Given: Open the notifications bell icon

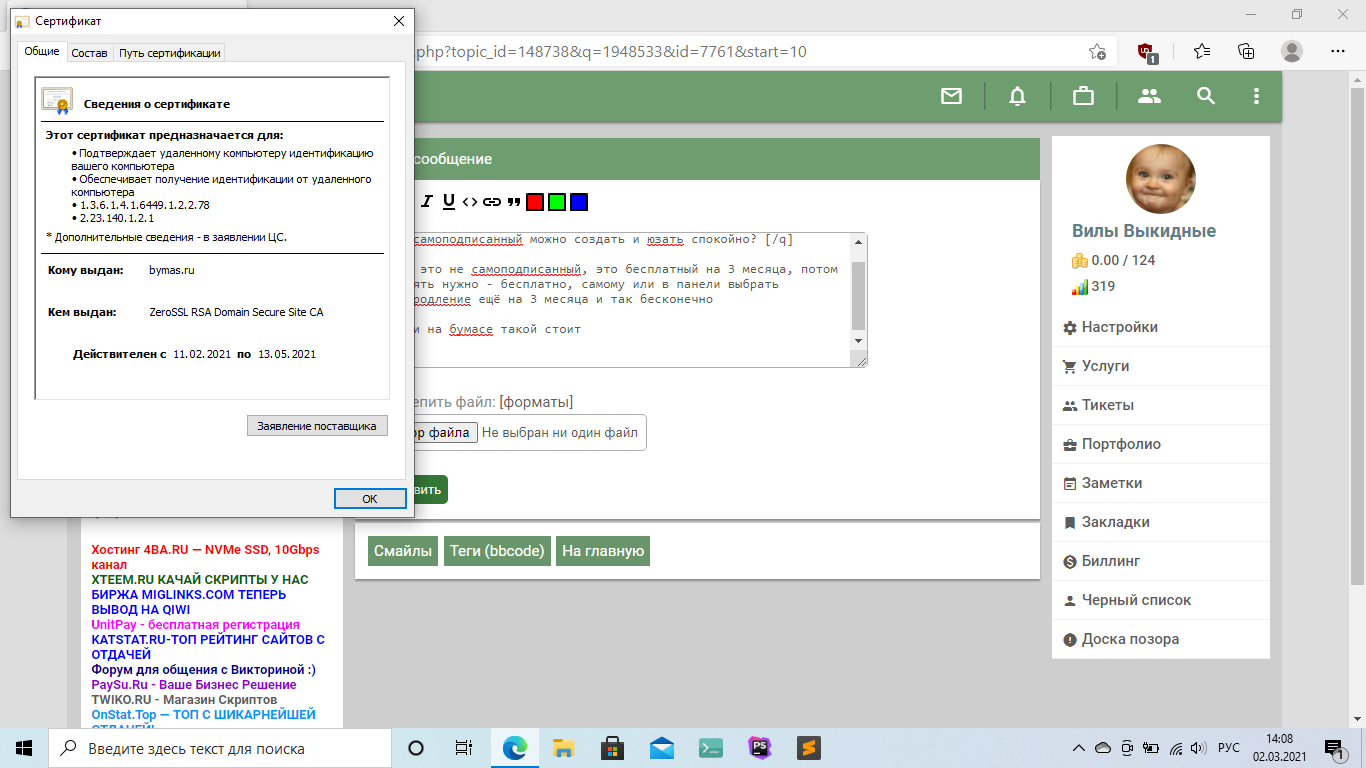Looking at the screenshot, I should 1017,96.
